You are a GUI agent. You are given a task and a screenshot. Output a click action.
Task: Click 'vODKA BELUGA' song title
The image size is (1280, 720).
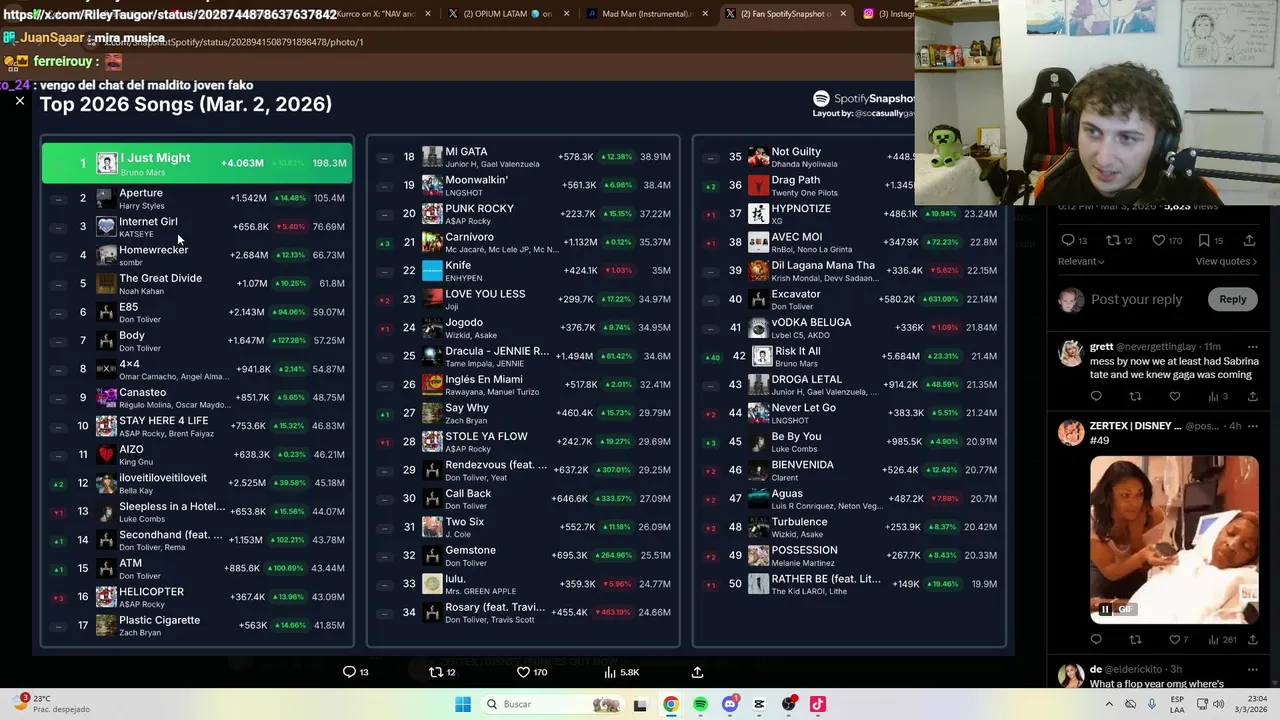811,323
